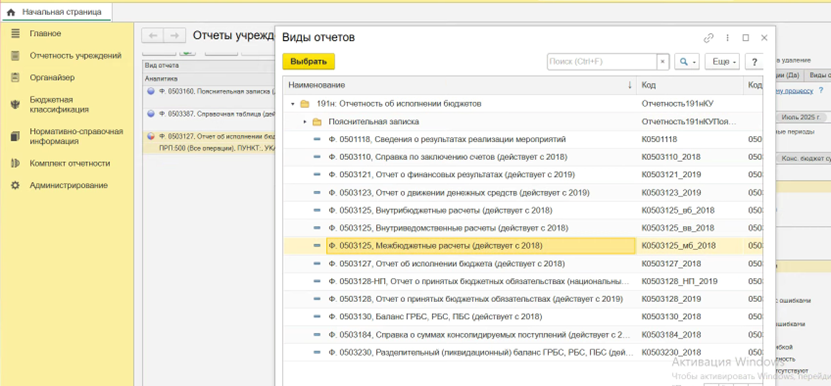Click the Нормативно-справочная информация book icon

pyautogui.click(x=15, y=136)
